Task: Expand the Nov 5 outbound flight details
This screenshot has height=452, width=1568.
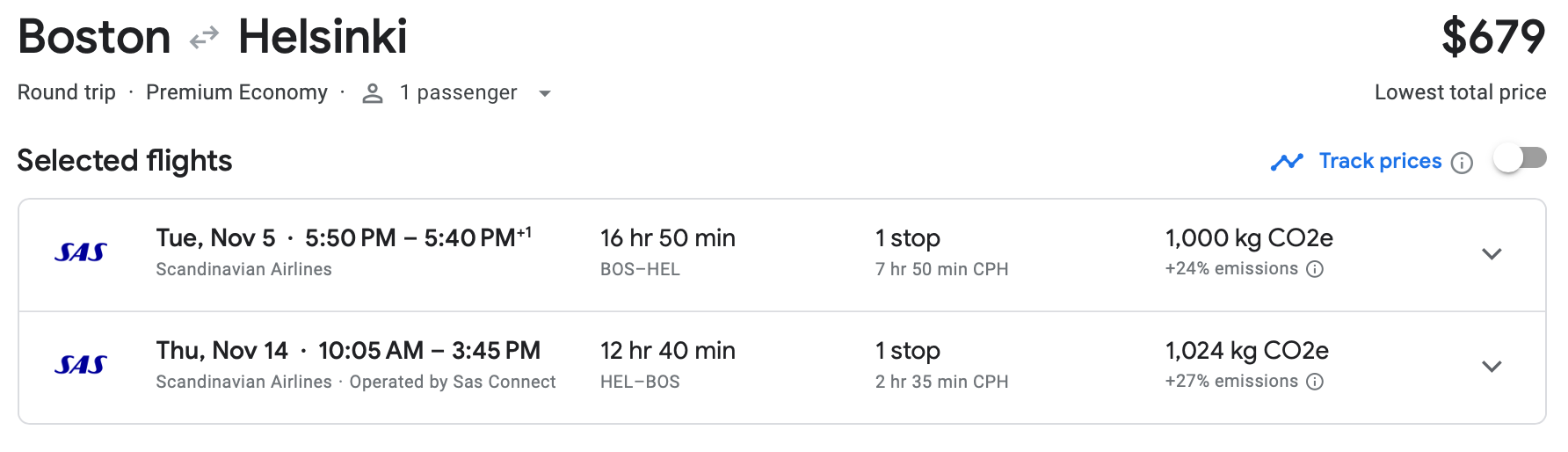Action: [x=1492, y=254]
